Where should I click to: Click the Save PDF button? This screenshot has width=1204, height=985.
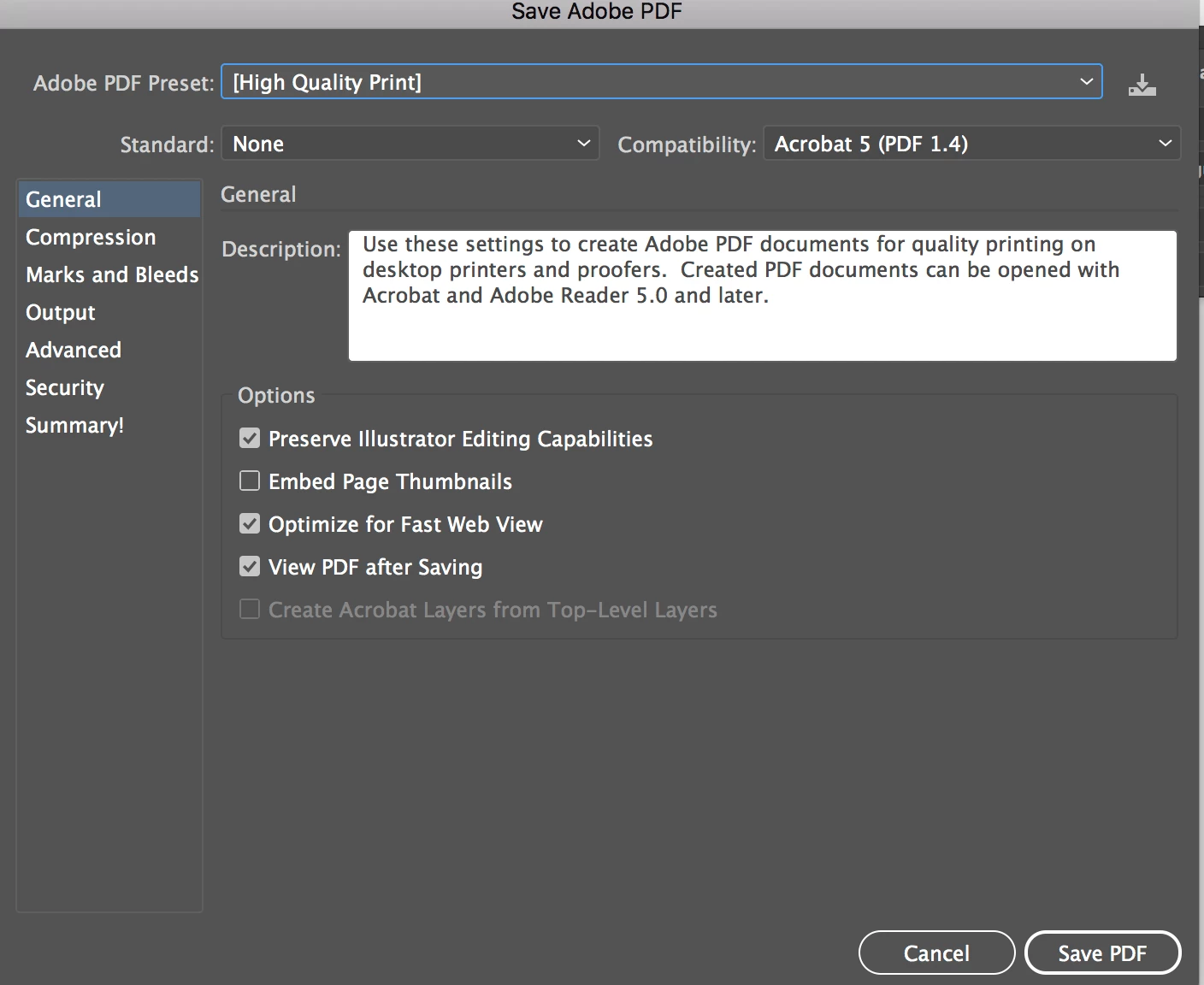pyautogui.click(x=1102, y=953)
